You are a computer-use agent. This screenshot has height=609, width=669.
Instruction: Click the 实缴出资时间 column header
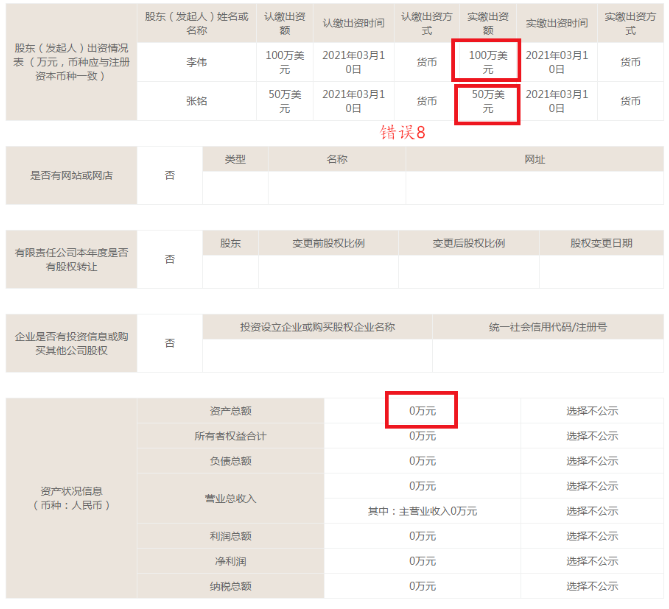click(x=556, y=23)
